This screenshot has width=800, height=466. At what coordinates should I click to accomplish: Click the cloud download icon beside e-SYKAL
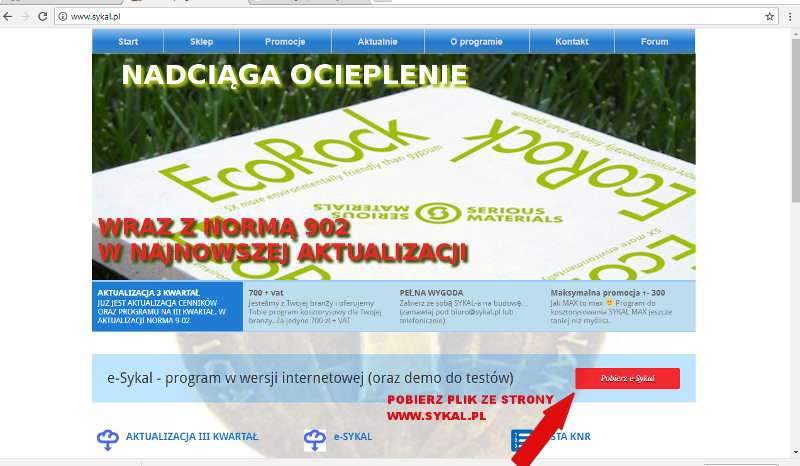click(x=315, y=439)
